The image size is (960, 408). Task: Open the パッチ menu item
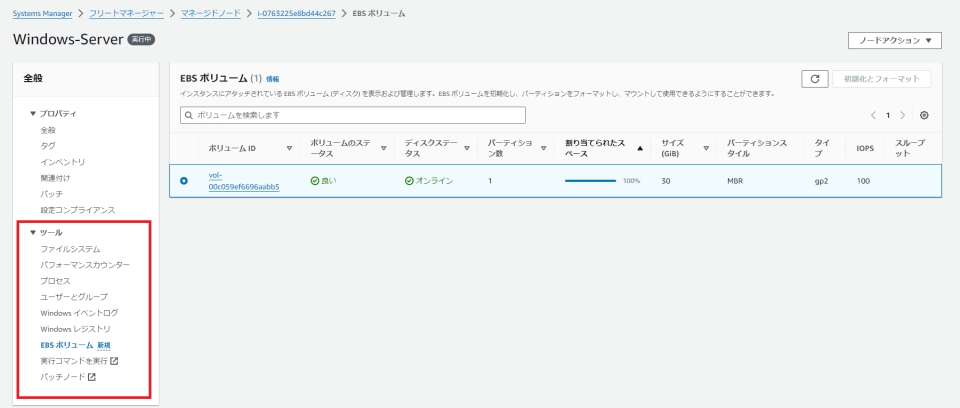pos(51,194)
